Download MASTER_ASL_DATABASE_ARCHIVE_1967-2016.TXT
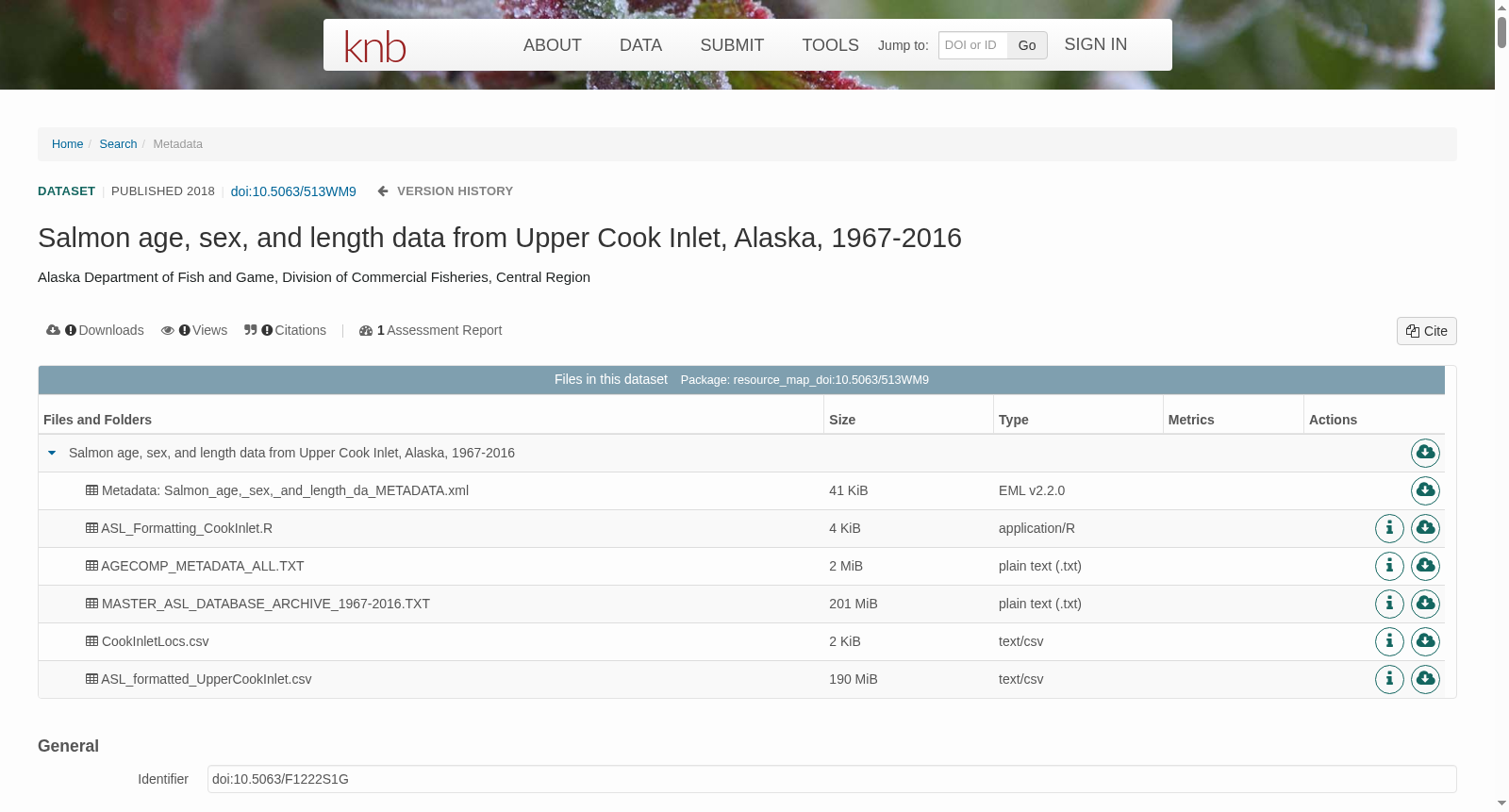Screen dimensions: 1509x812 tap(1425, 604)
